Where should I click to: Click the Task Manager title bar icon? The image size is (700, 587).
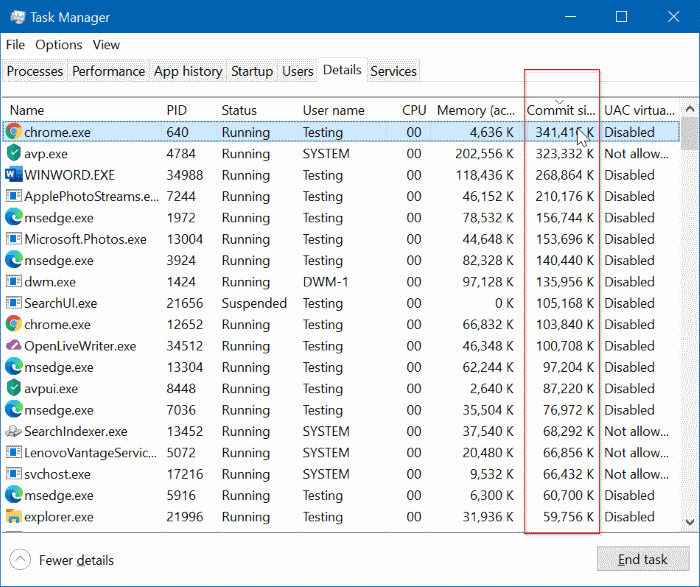point(17,17)
